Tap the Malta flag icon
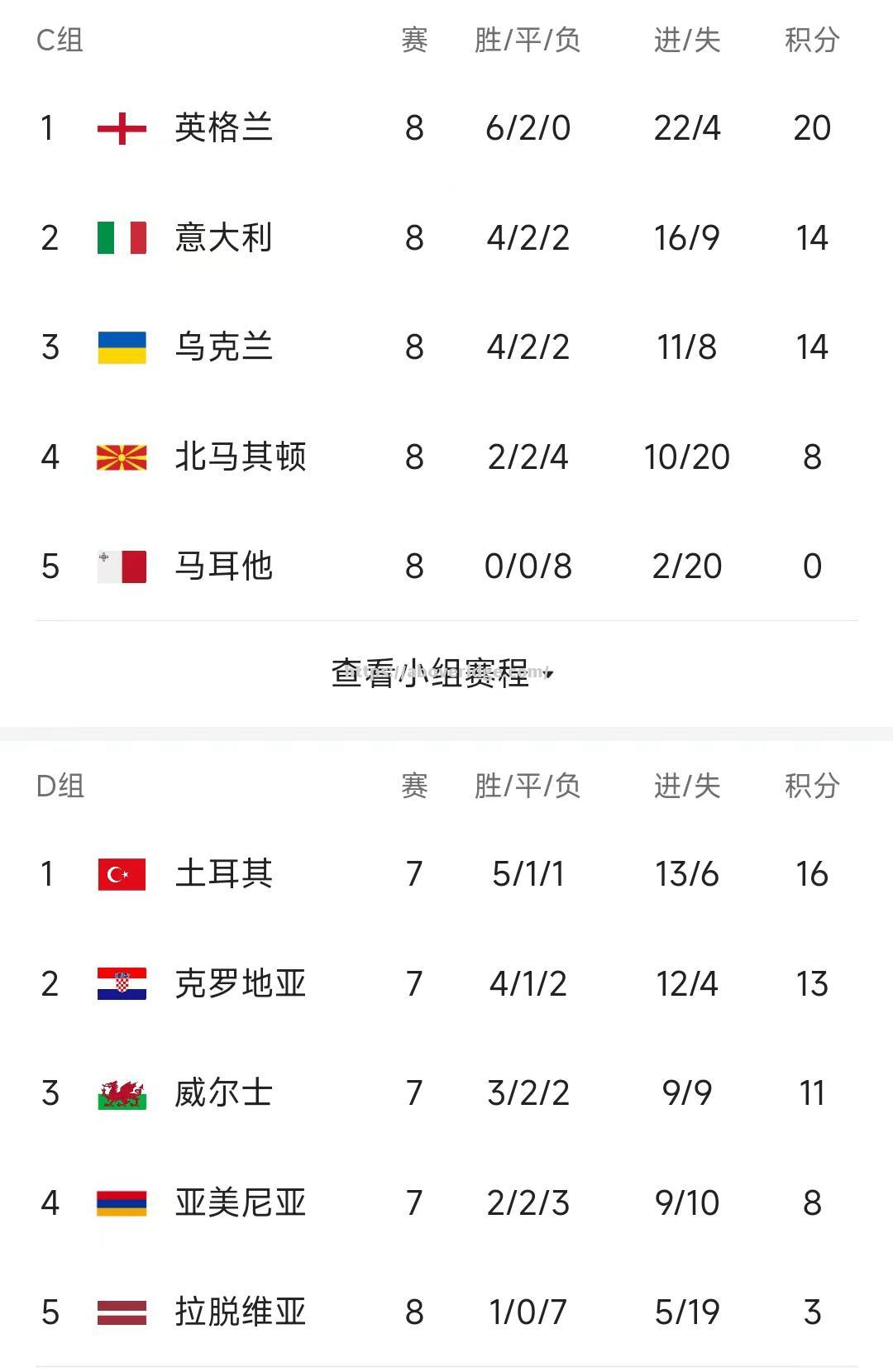 point(122,566)
